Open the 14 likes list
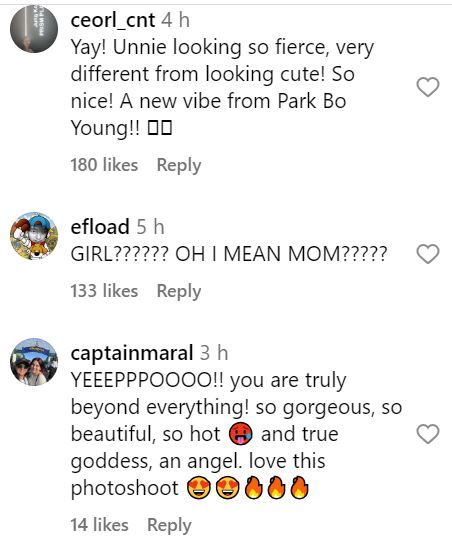Viewport: 452px width, 552px height. point(99,525)
